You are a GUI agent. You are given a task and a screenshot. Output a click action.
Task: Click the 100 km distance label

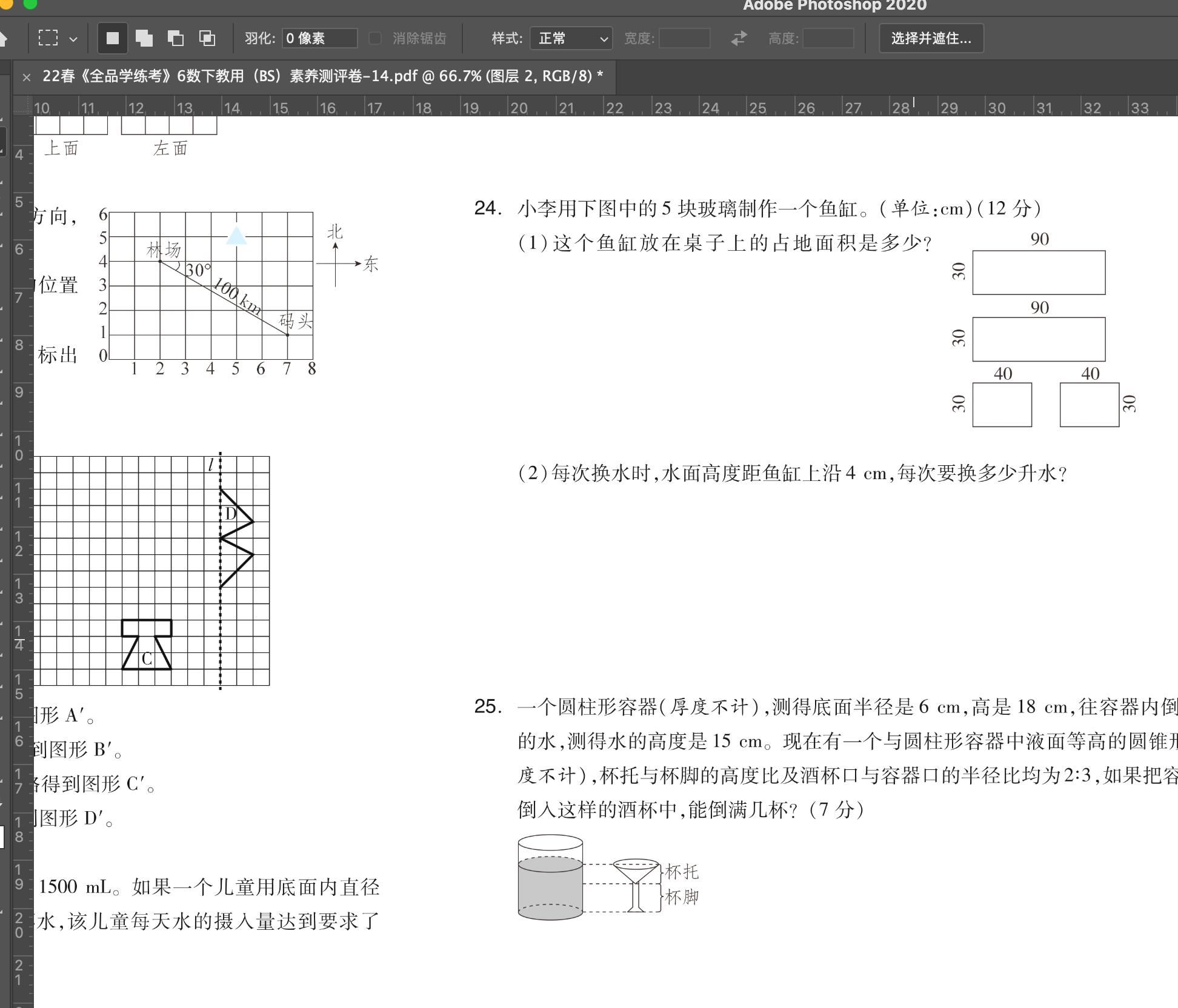pos(237,297)
